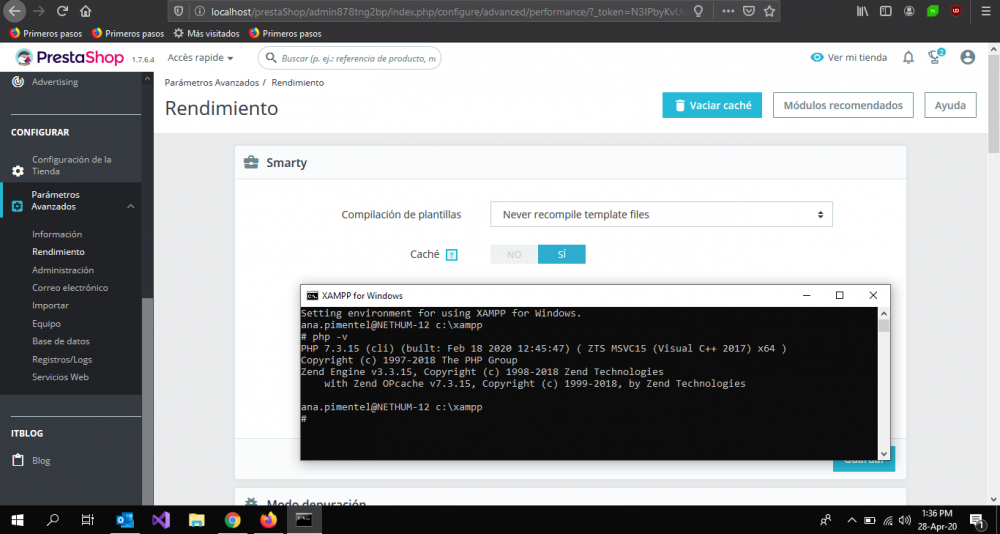Open the Windows Start menu
Screen dimensions: 1000x534
pyautogui.click(x=17, y=520)
